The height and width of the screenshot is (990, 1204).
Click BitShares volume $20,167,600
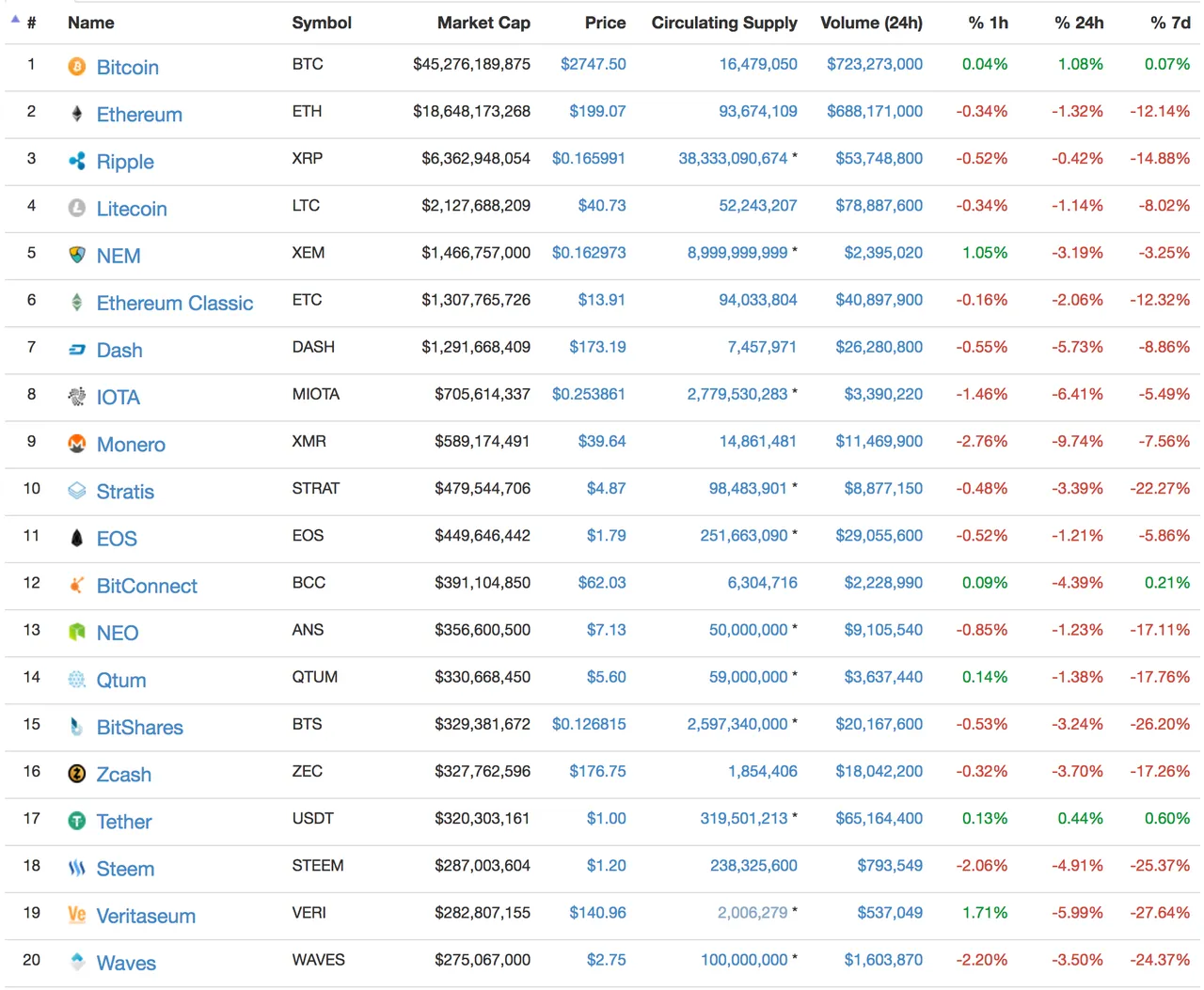pyautogui.click(x=879, y=724)
